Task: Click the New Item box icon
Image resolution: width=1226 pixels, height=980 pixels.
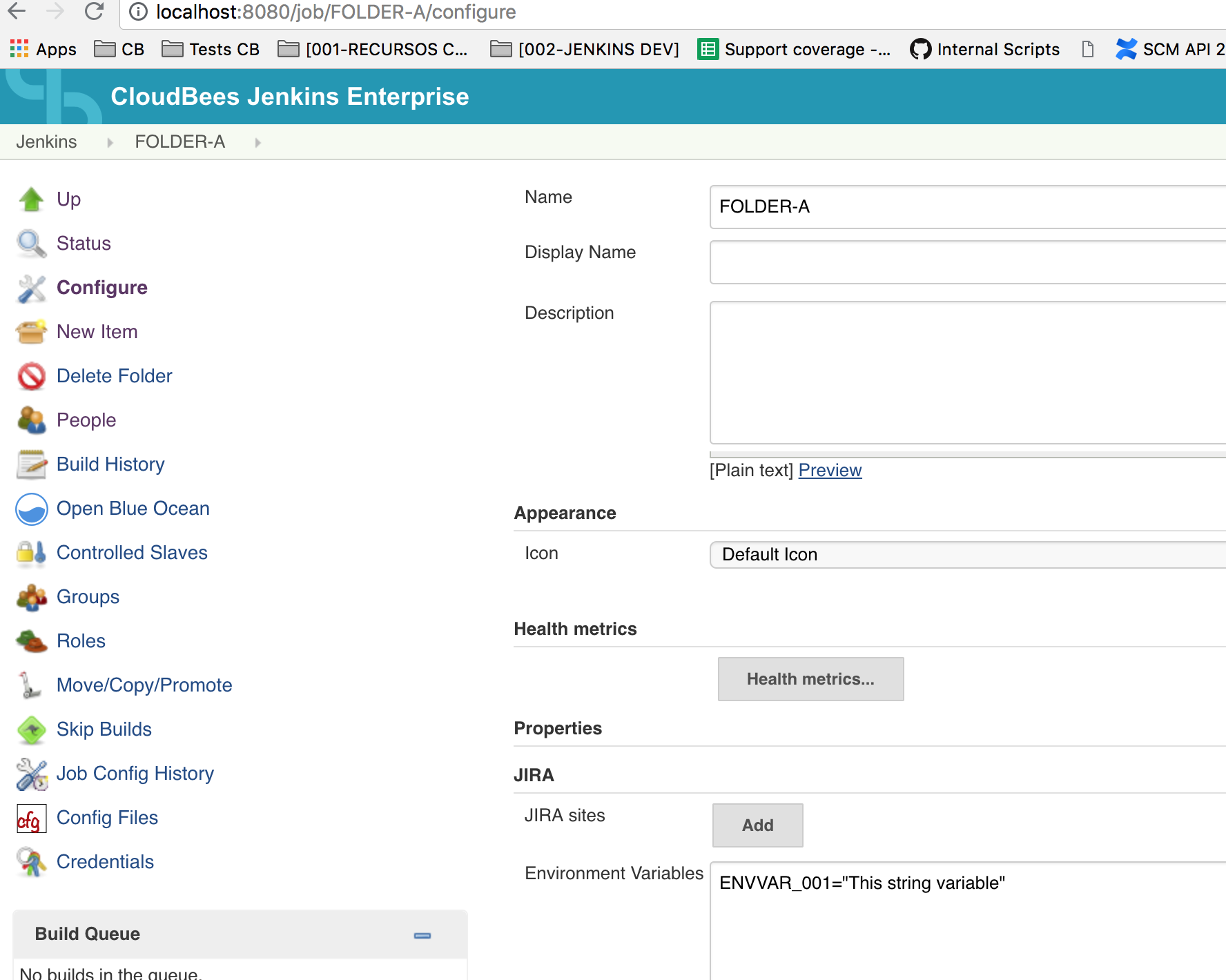Action: [31, 332]
